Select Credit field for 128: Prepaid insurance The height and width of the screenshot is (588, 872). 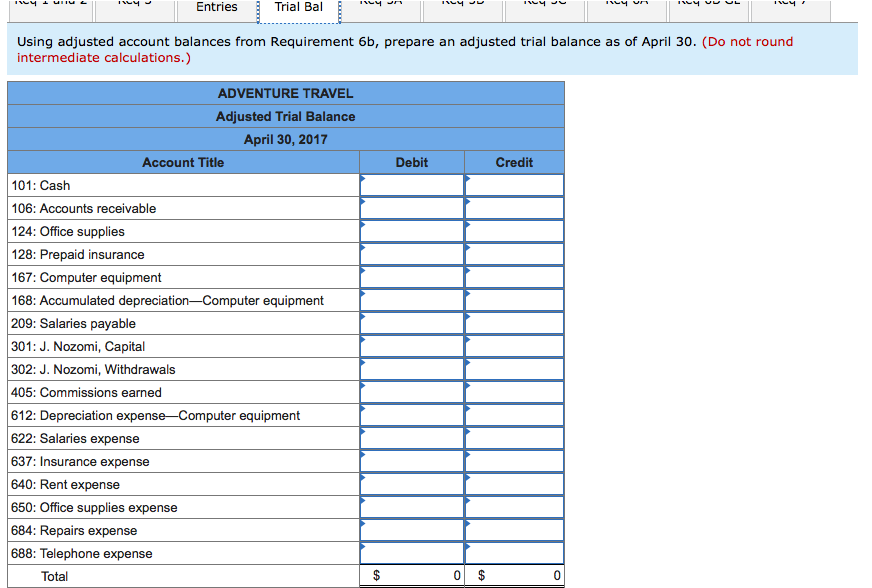514,254
